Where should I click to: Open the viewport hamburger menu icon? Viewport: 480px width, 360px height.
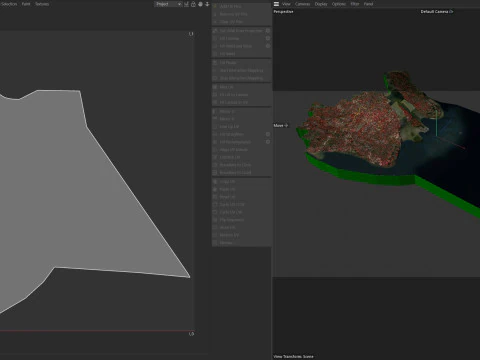click(x=276, y=4)
